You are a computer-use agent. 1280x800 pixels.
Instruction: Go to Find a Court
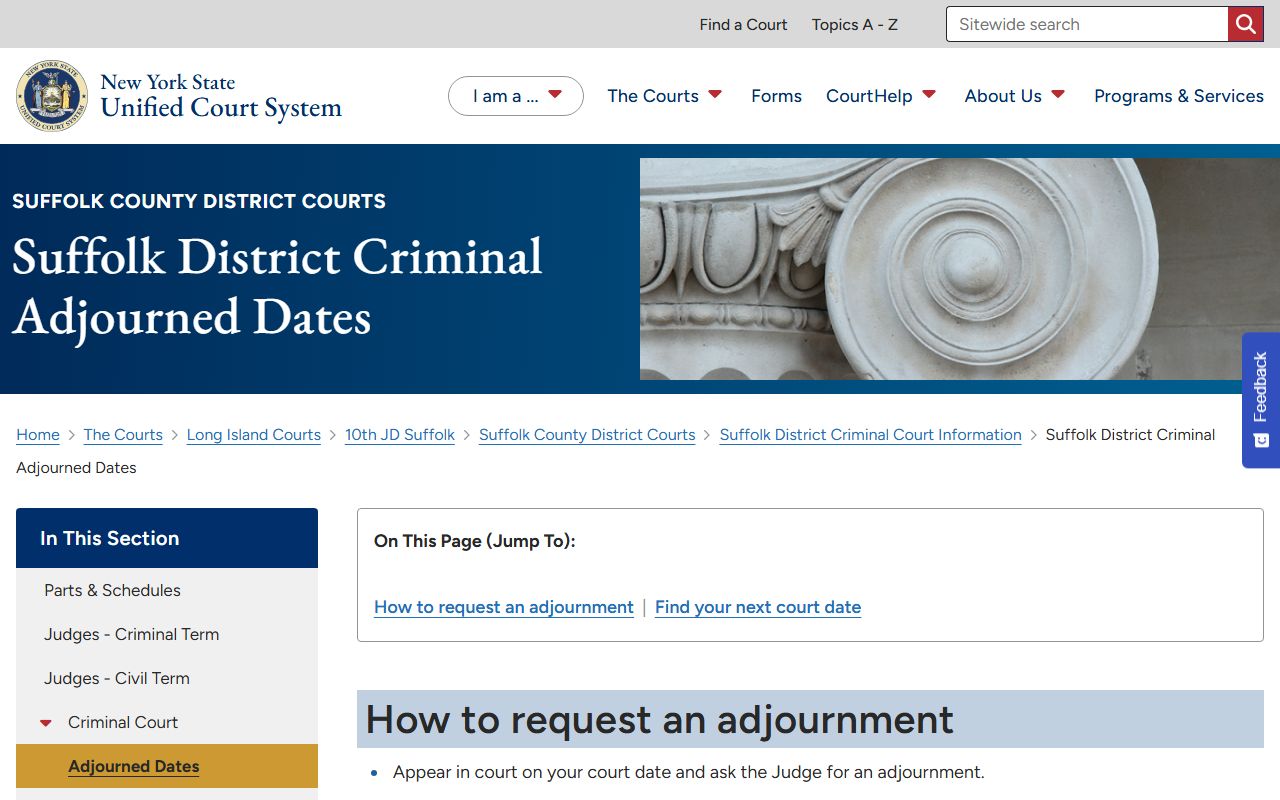point(743,24)
